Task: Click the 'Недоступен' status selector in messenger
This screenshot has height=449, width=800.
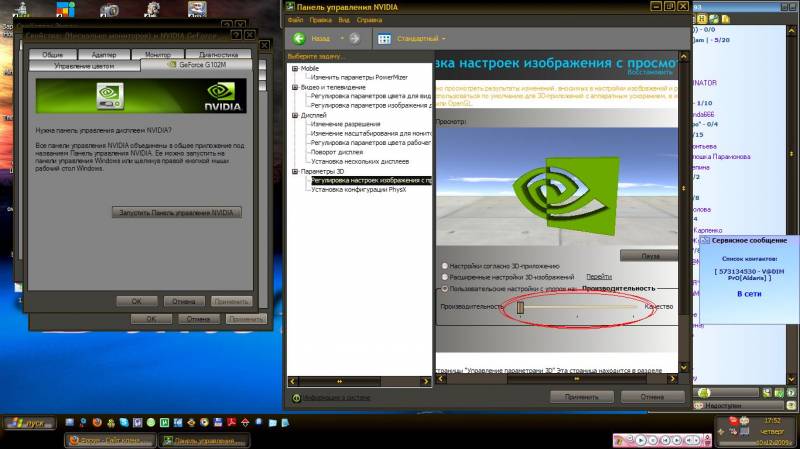Action: pos(739,406)
